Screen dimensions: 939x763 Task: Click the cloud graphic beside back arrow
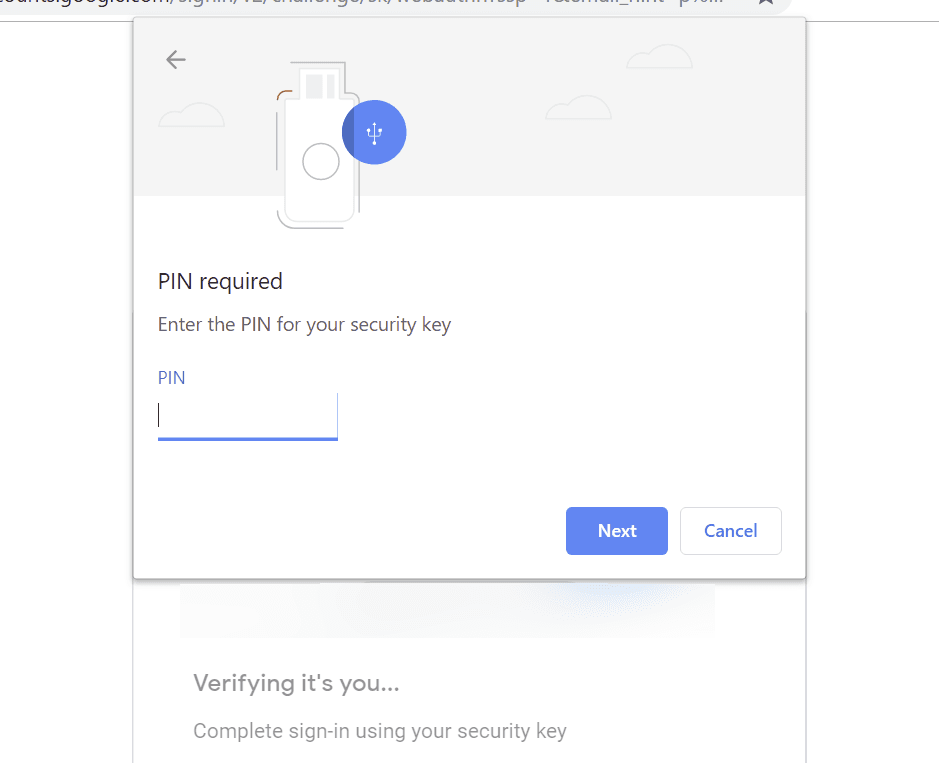click(191, 115)
